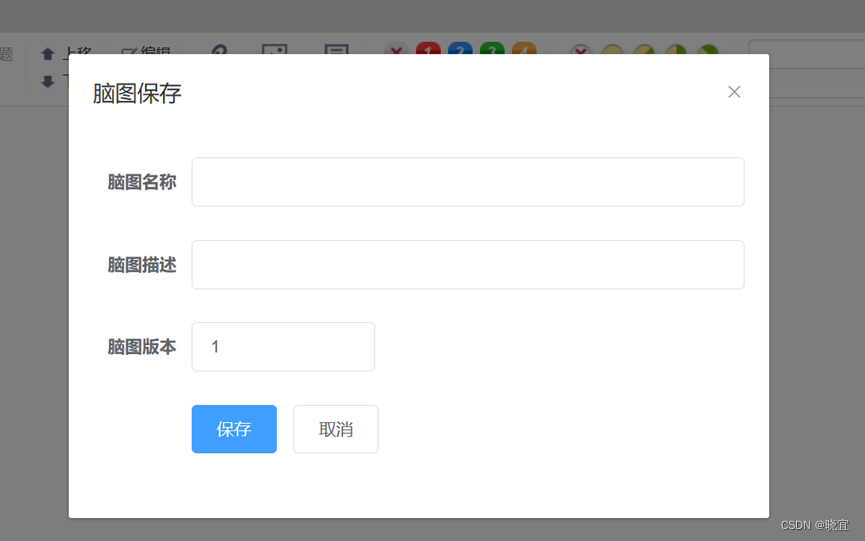The height and width of the screenshot is (541, 865).
Task: Click the 脑图描述 label
Action: 142,265
